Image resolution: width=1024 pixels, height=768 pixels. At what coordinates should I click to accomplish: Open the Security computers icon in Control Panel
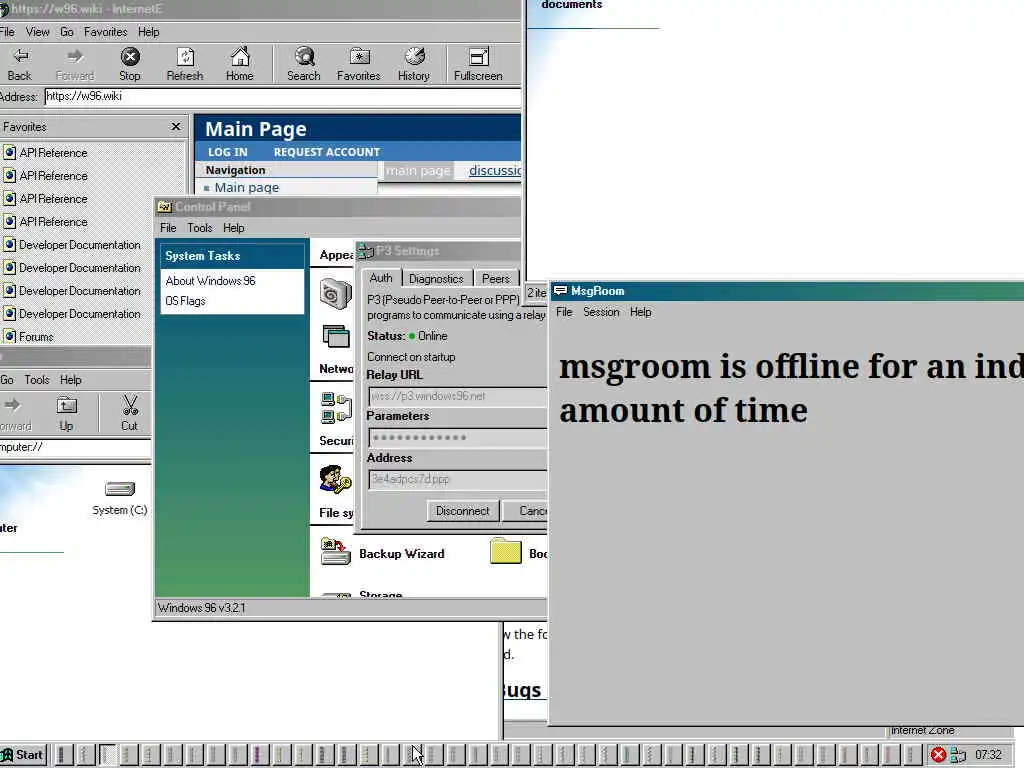point(336,408)
